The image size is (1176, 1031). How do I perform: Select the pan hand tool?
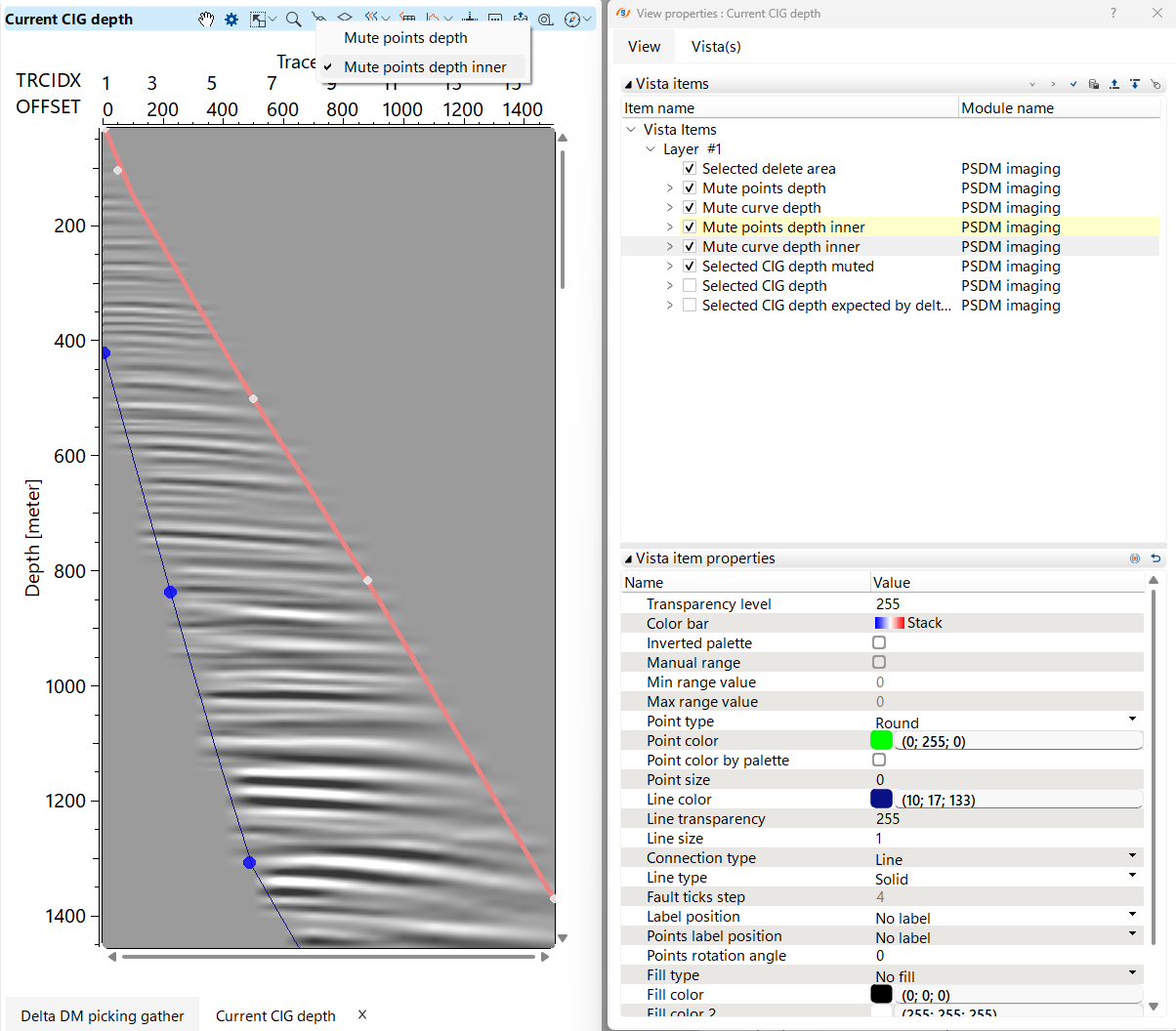(206, 20)
